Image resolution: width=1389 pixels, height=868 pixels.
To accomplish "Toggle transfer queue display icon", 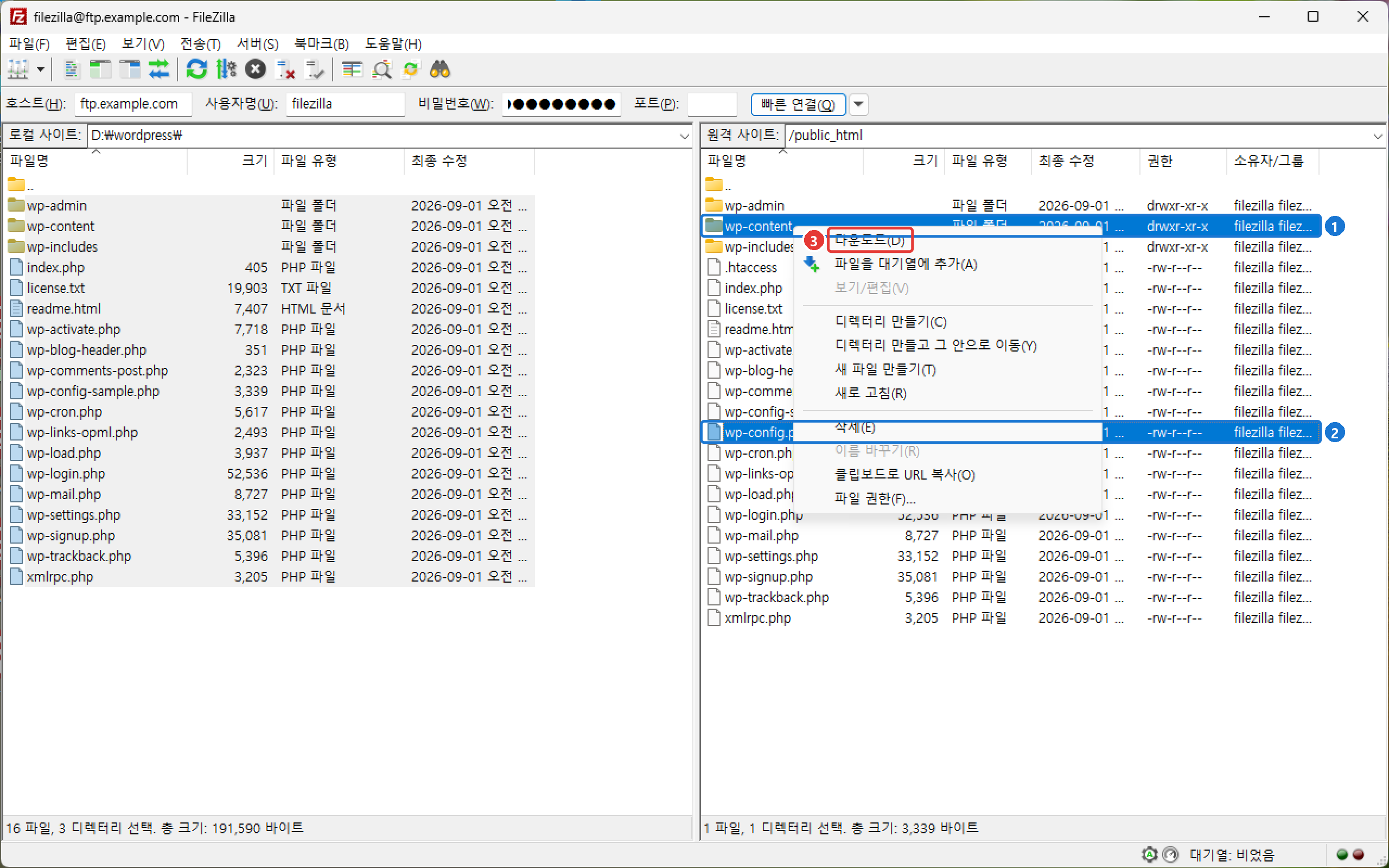I will [x=159, y=69].
